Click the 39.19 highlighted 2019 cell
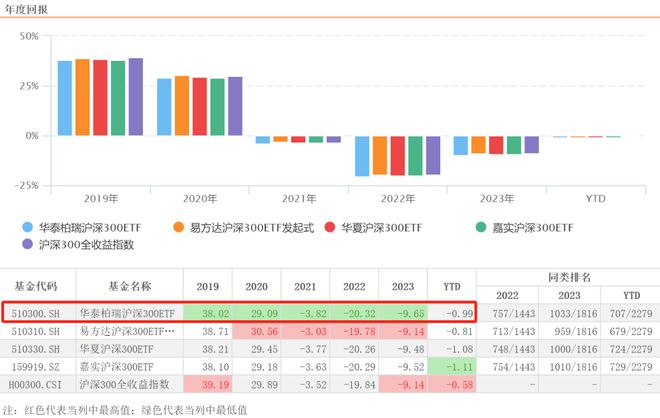Image resolution: width=660 pixels, height=418 pixels. (208, 384)
